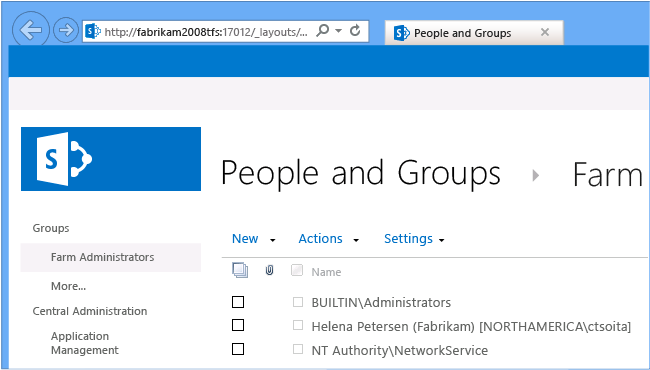
Task: Open the Helena Petersen (Fabrikam) entry
Action: [x=471, y=327]
